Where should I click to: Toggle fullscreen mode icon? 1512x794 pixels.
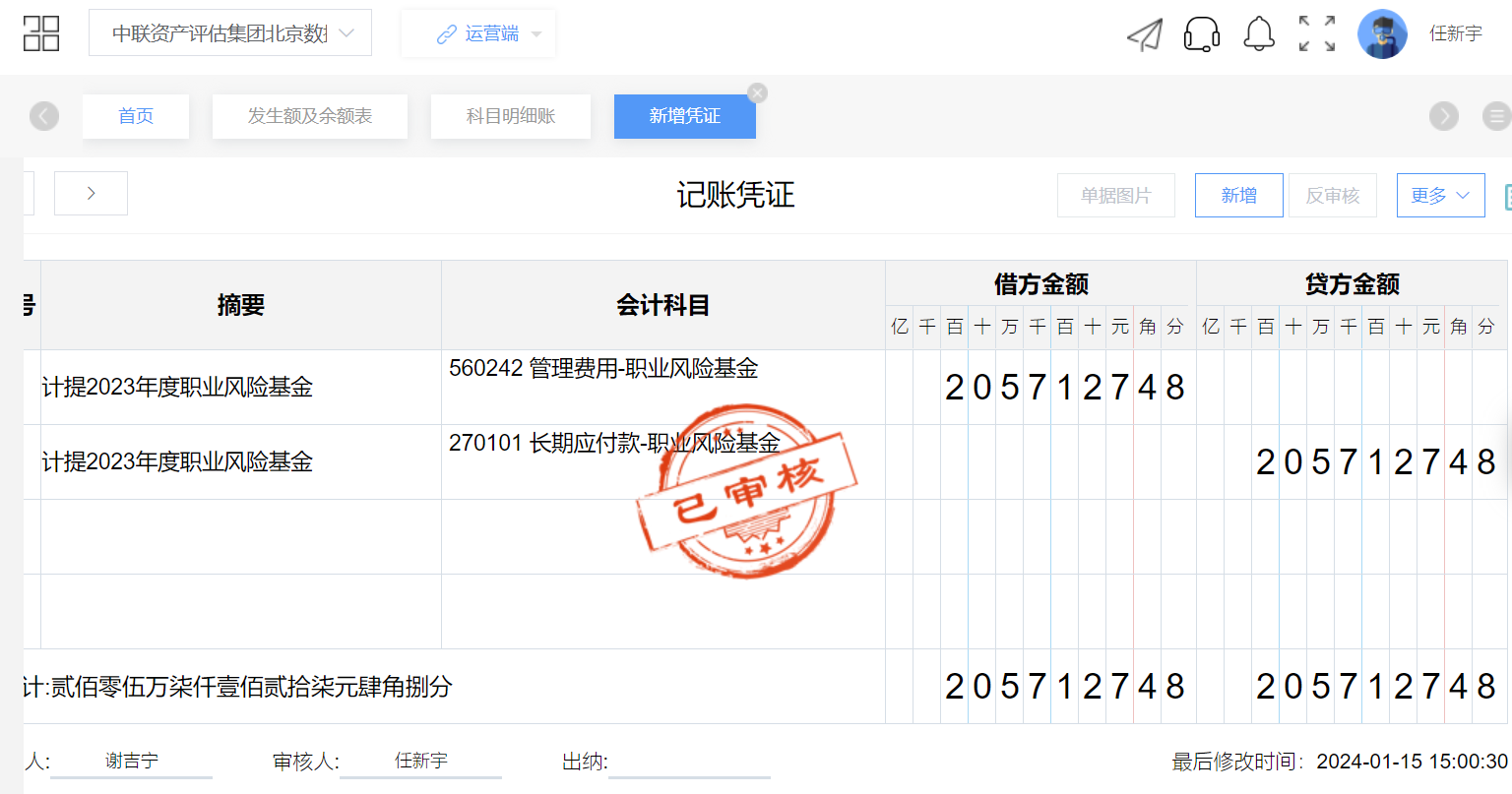pyautogui.click(x=1316, y=34)
